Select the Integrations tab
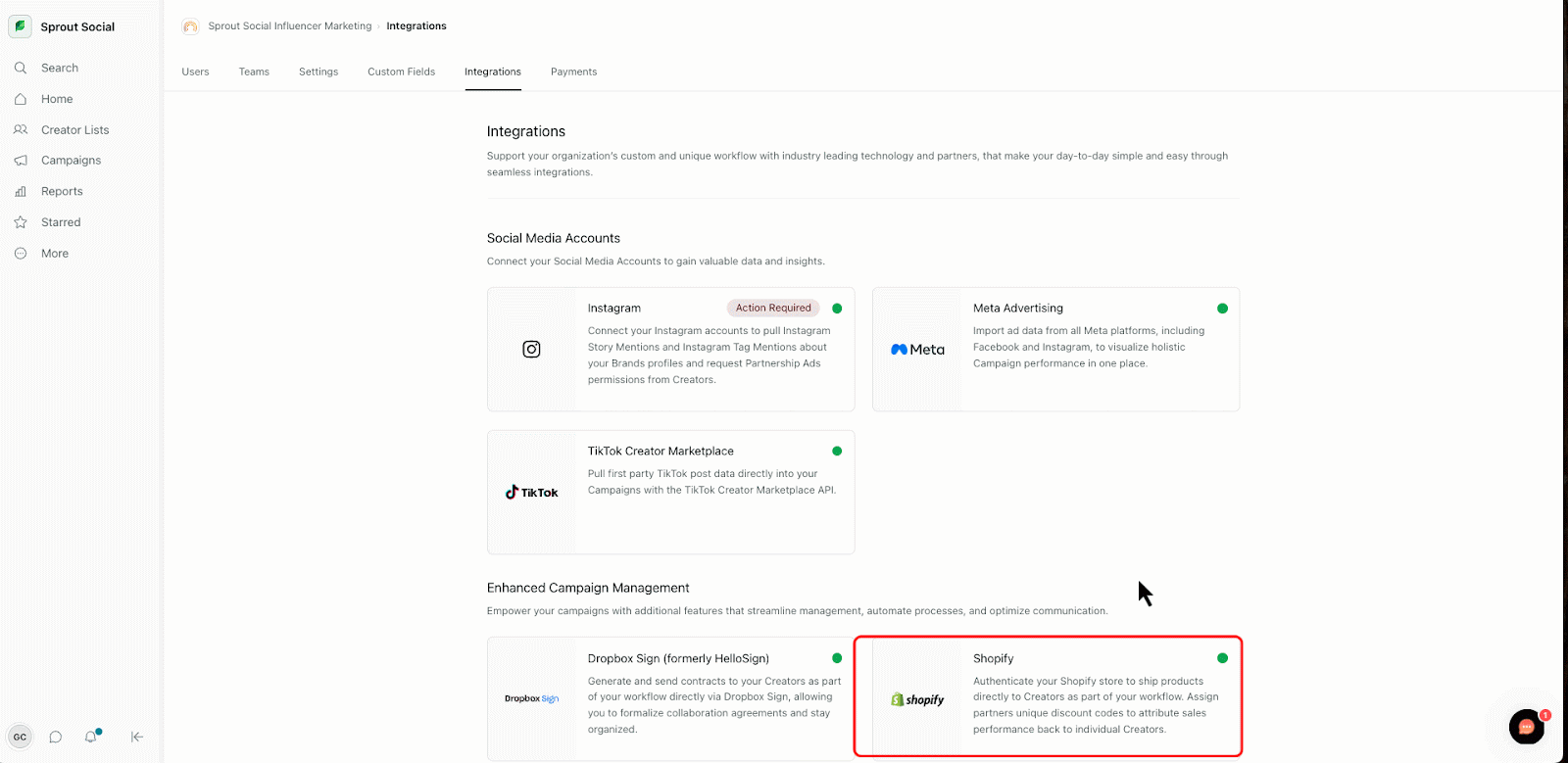Image resolution: width=1568 pixels, height=763 pixels. [493, 72]
